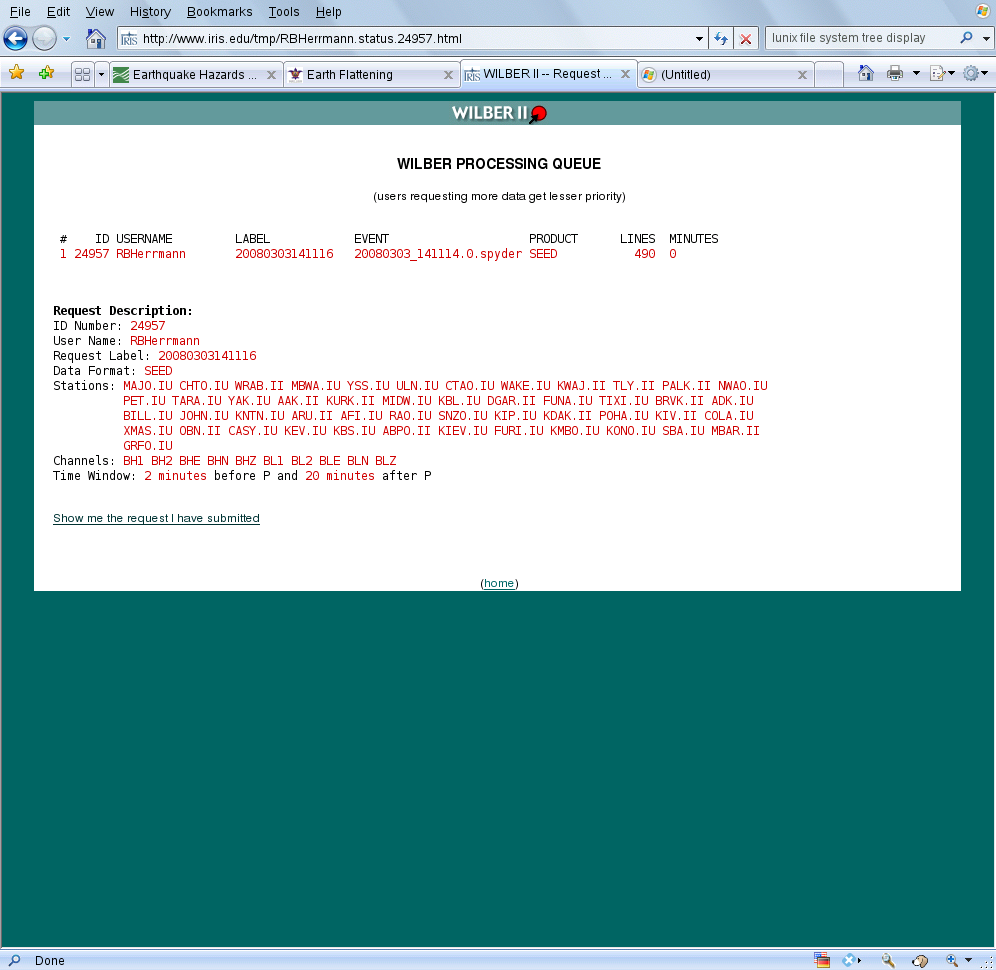Viewport: 996px width, 970px height.
Task: Expand the address bar URL dropdown
Action: pos(699,39)
